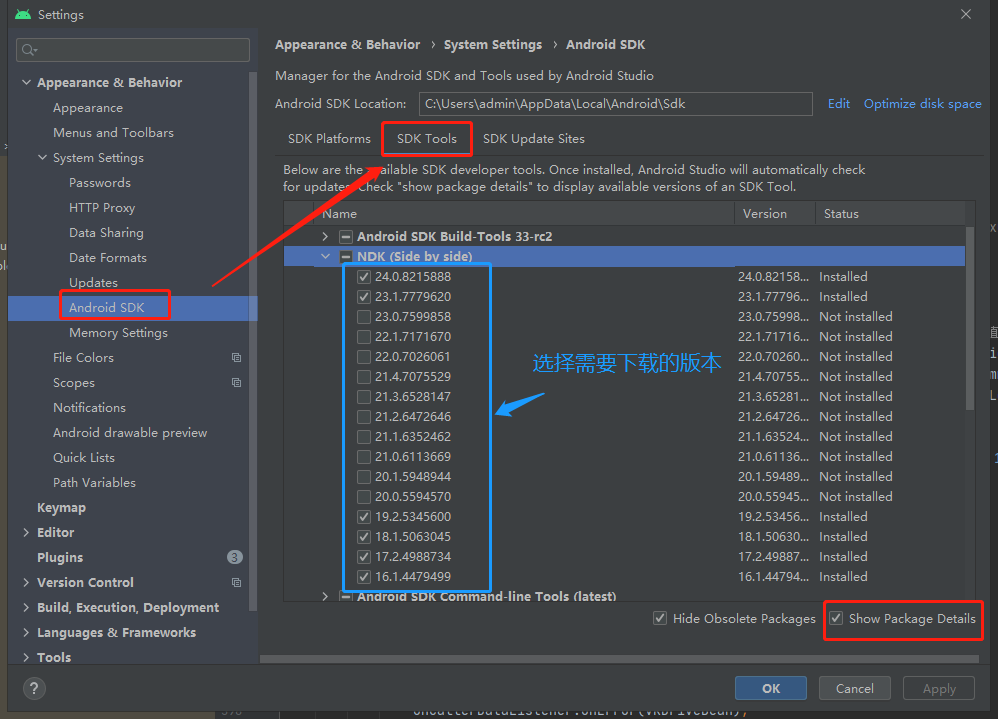
Task: Uncheck NDK version 24.0.8215888
Action: 364,276
